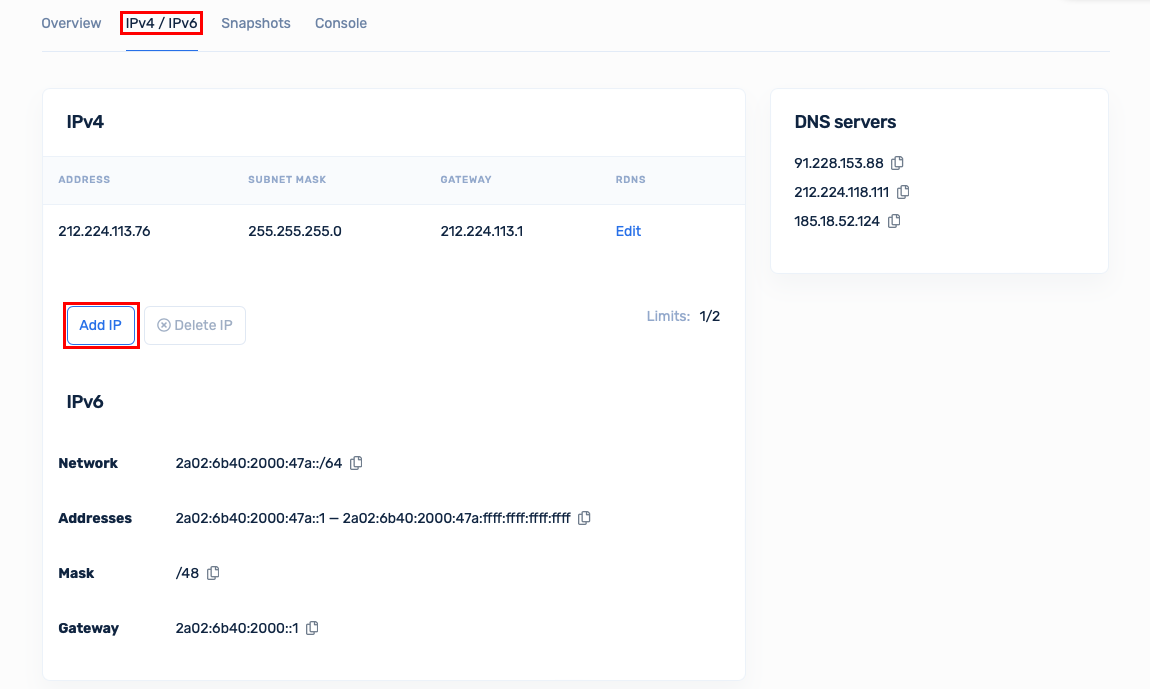The width and height of the screenshot is (1150, 689).
Task: Select subnet mask 255.255.255.0
Action: point(295,231)
